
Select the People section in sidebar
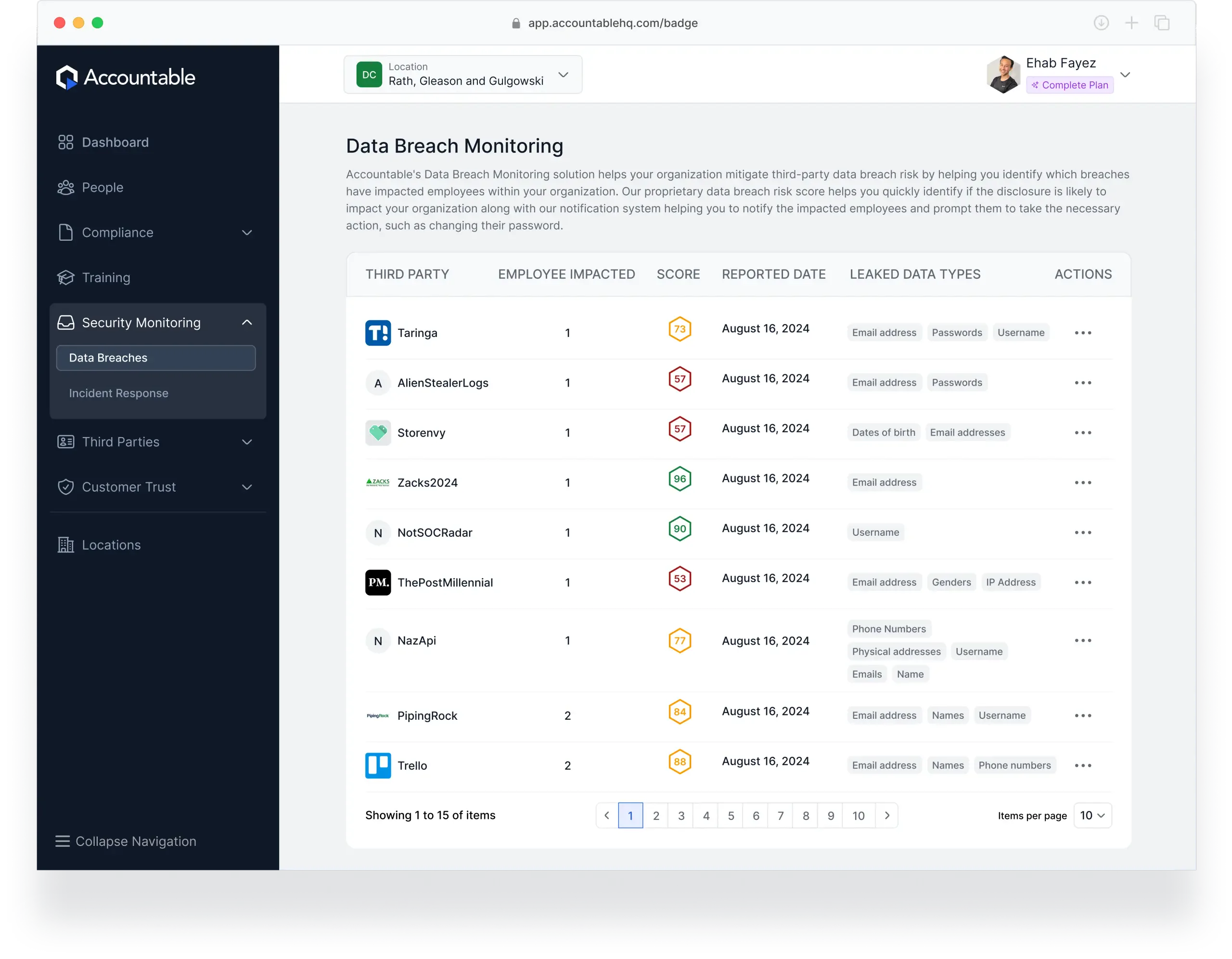[103, 187]
